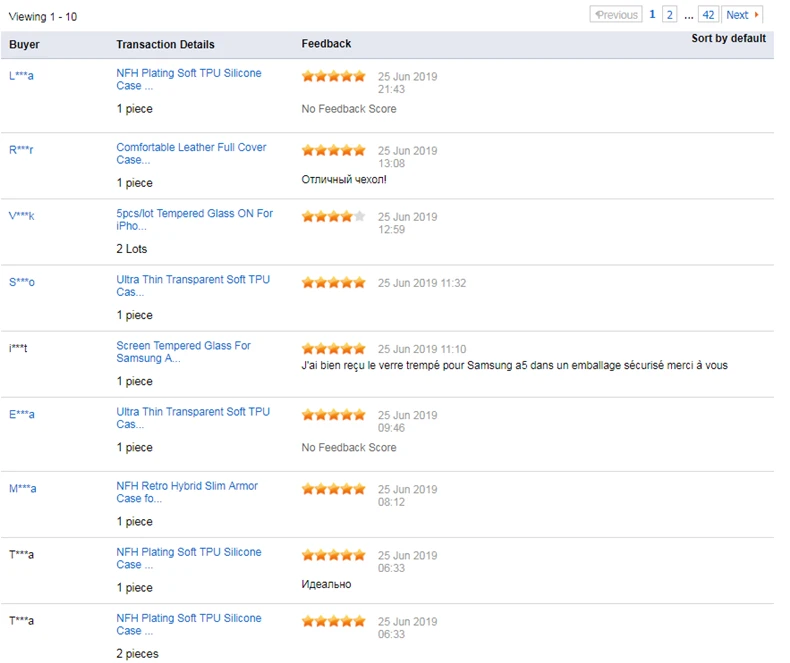The height and width of the screenshot is (663, 790).
Task: Click the '2 pieces' quantity text
Action: coord(137,653)
